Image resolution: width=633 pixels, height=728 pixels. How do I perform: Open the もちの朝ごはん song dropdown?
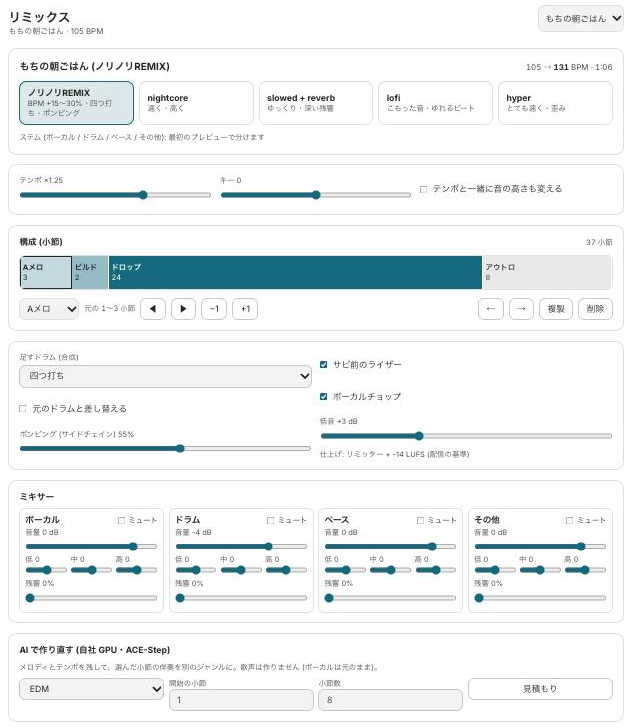(x=581, y=19)
